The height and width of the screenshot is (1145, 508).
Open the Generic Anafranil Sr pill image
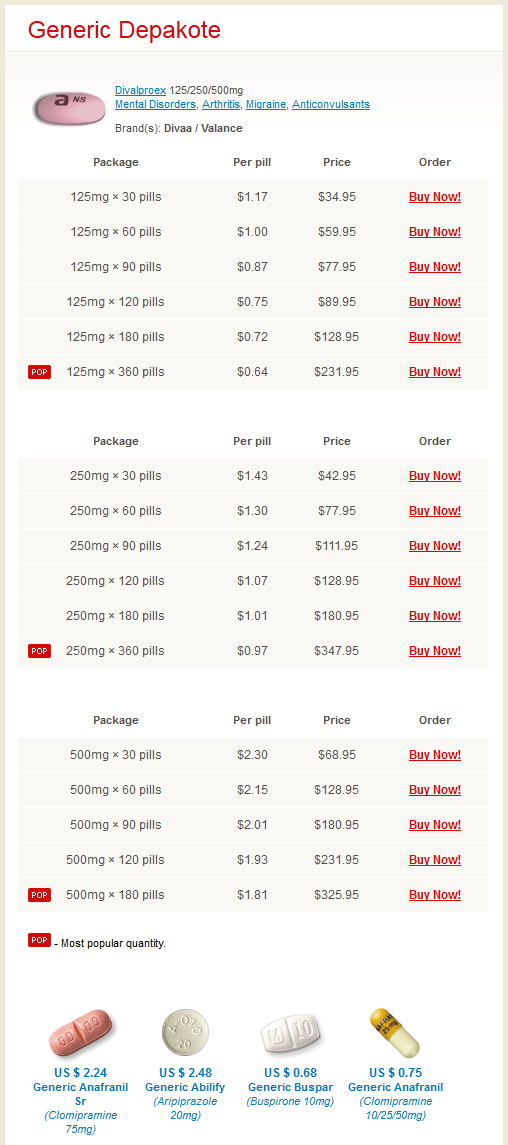click(81, 1033)
